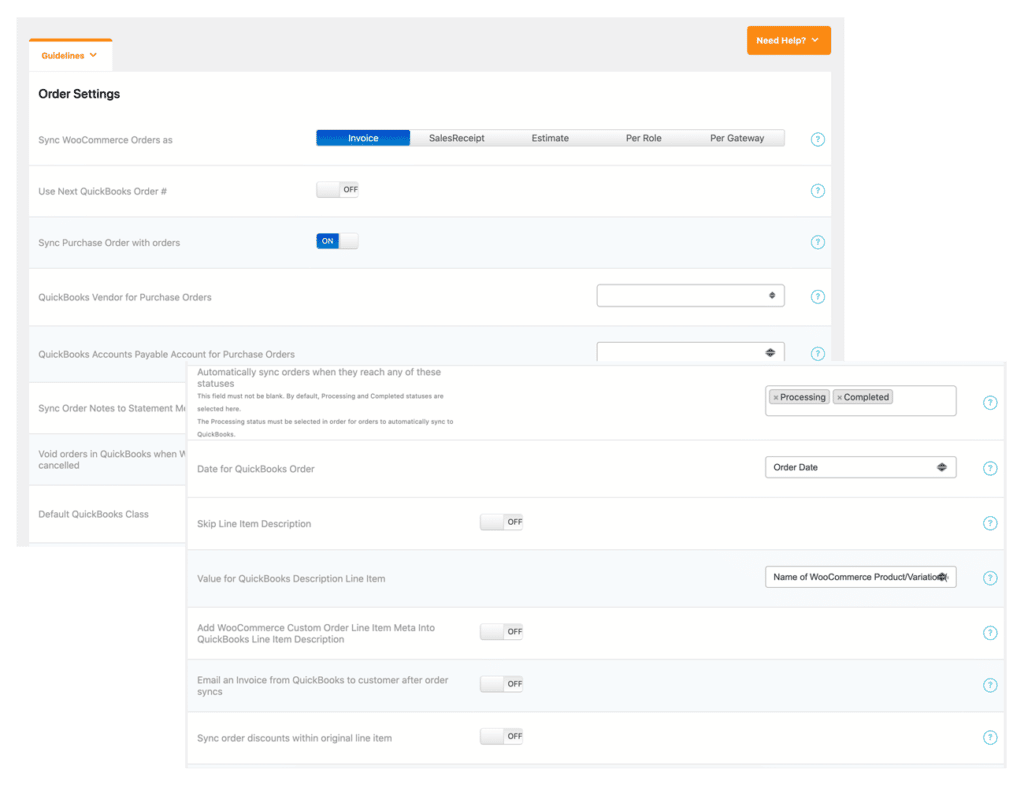1024x788 pixels.
Task: Open help for Sync Purchase Order with orders
Action: (818, 242)
